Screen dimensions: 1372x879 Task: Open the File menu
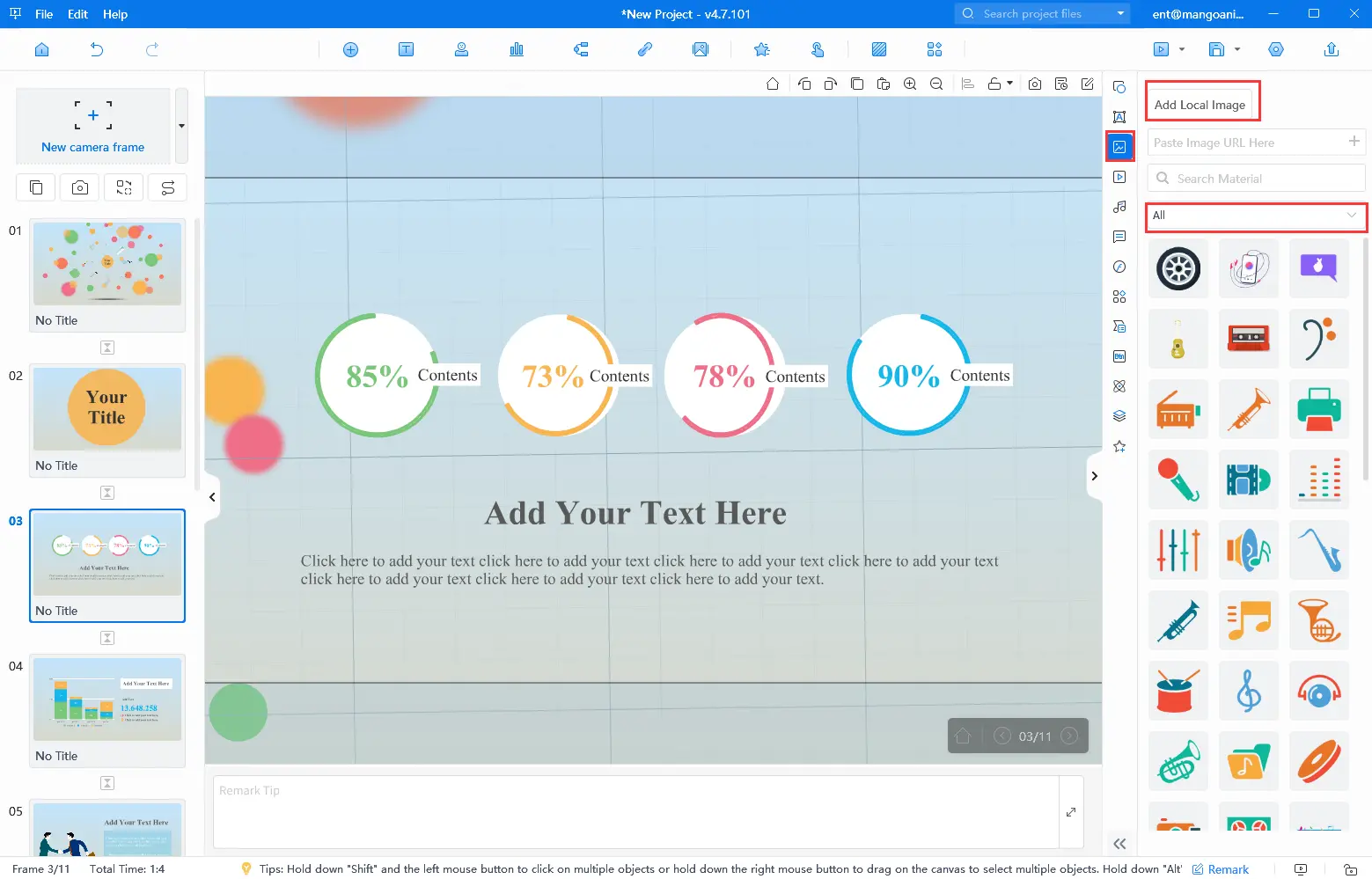click(x=44, y=14)
